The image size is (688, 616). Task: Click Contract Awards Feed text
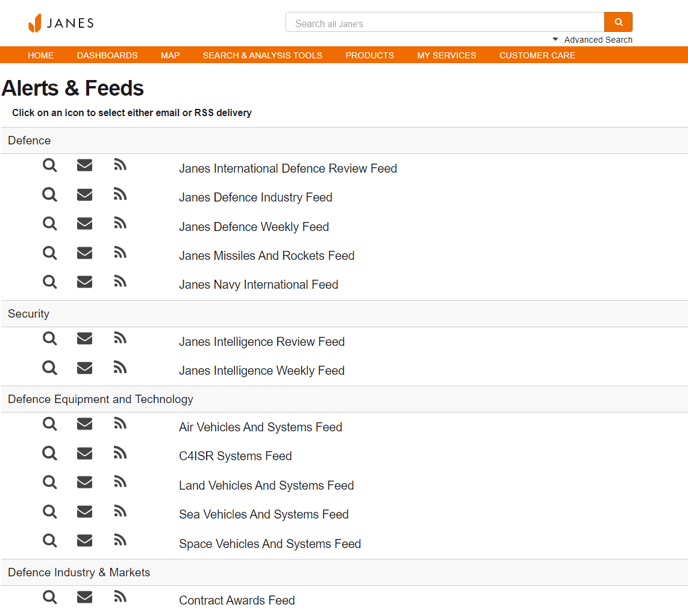pyautogui.click(x=237, y=601)
